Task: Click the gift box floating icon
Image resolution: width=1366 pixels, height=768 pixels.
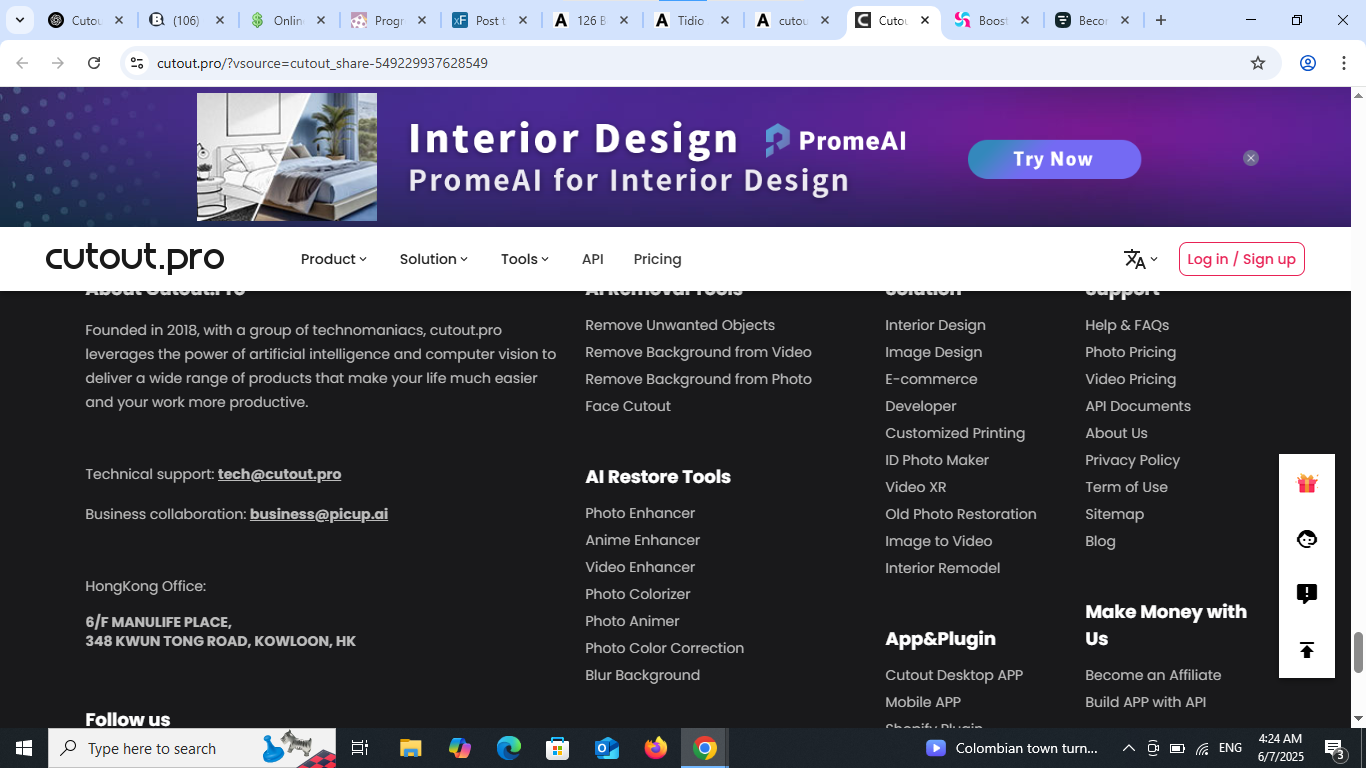Action: pyautogui.click(x=1307, y=484)
